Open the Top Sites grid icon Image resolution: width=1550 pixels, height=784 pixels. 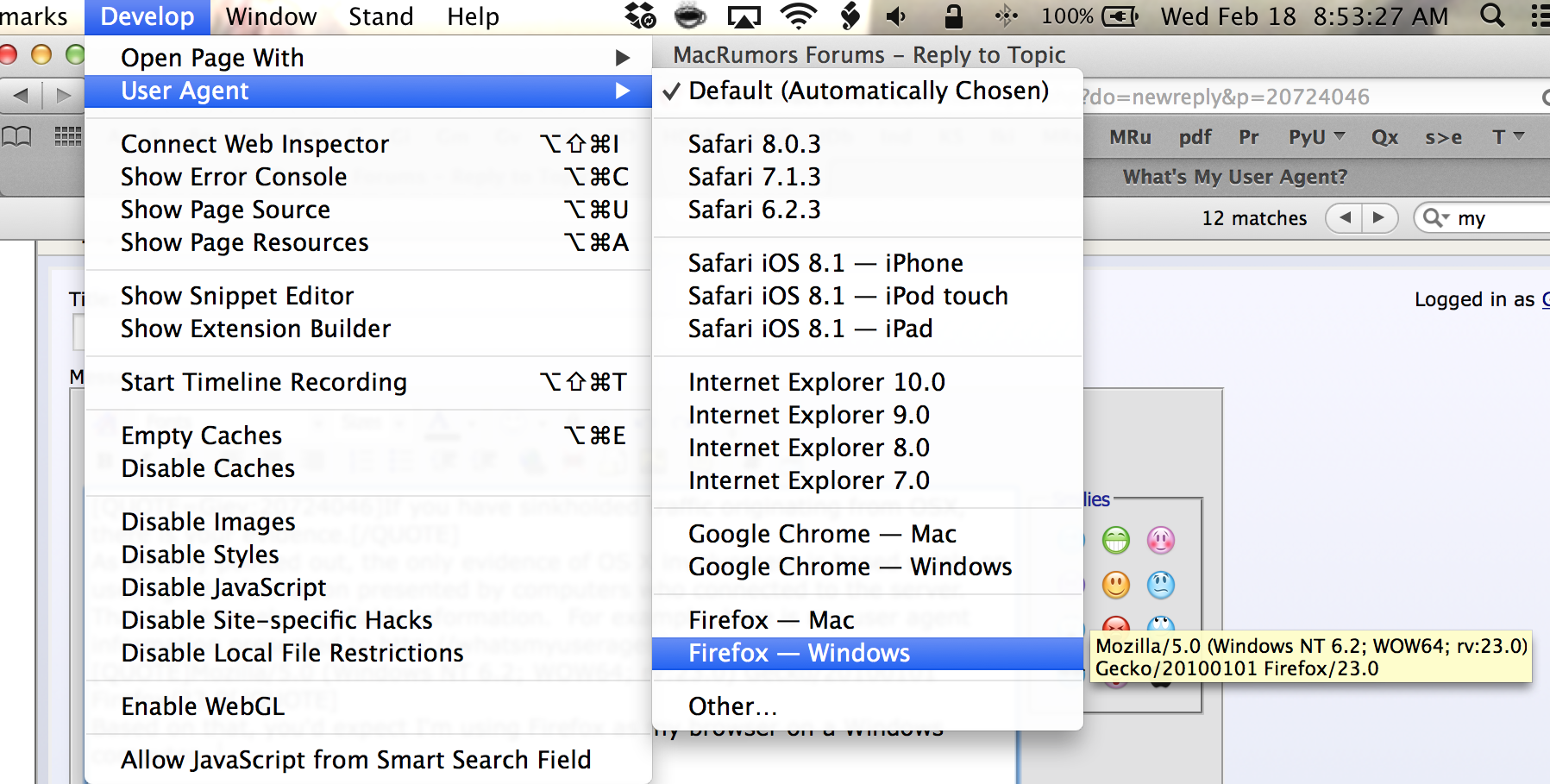[67, 136]
